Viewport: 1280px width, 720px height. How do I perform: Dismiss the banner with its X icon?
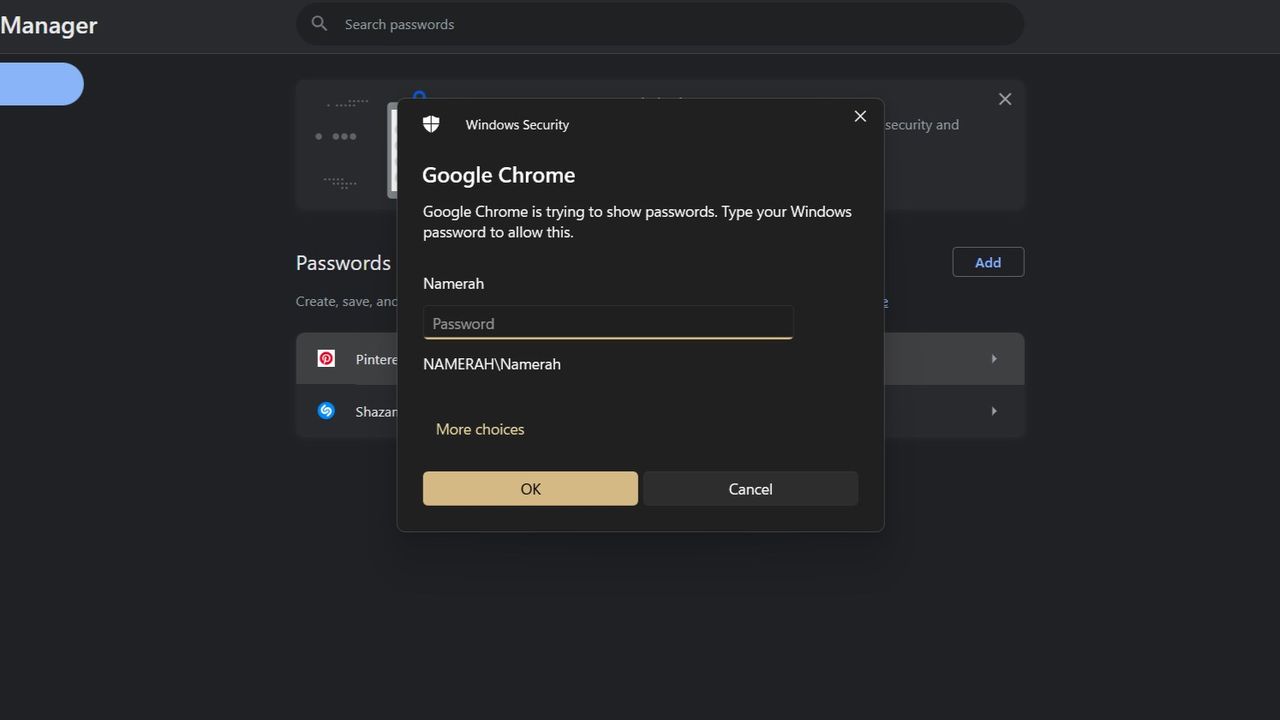[1005, 99]
